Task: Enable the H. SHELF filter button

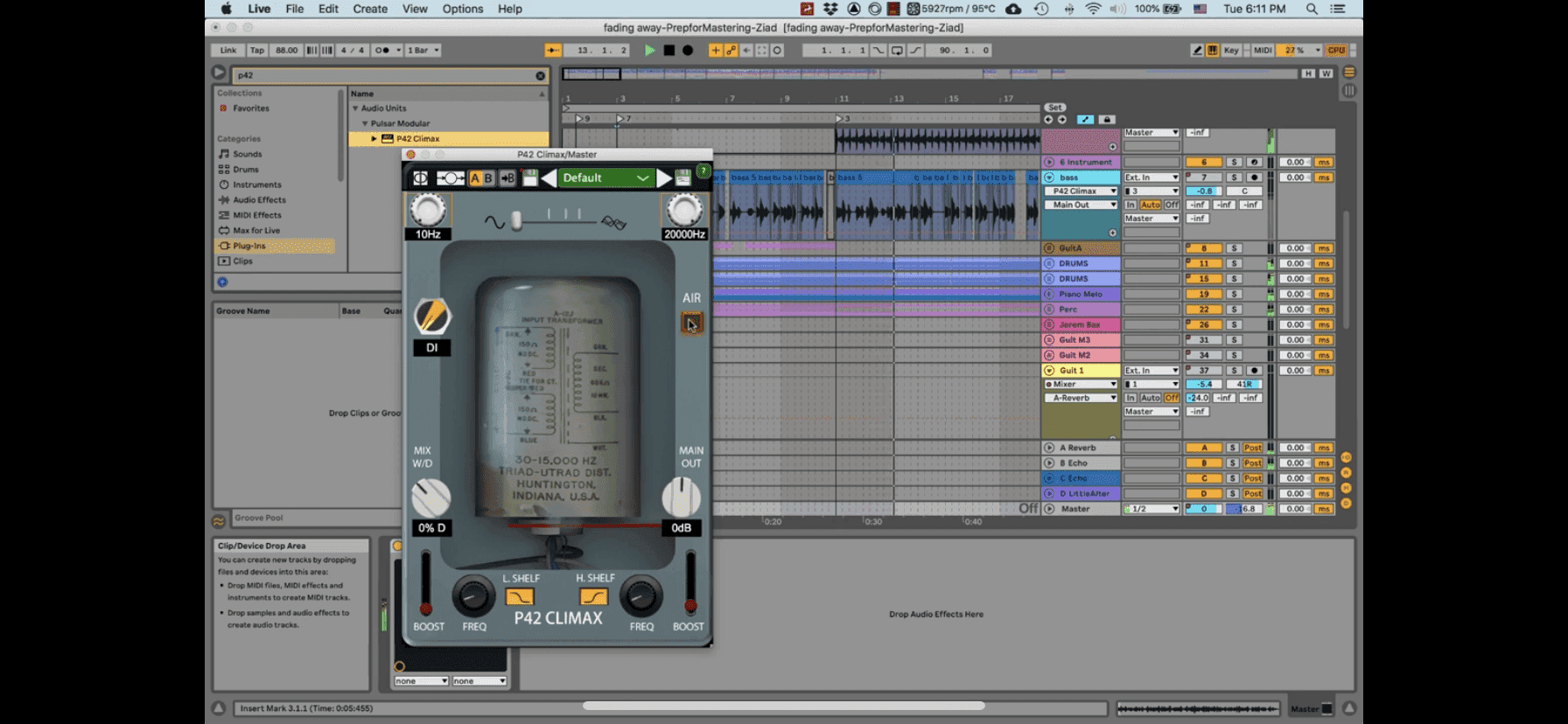Action: (593, 596)
